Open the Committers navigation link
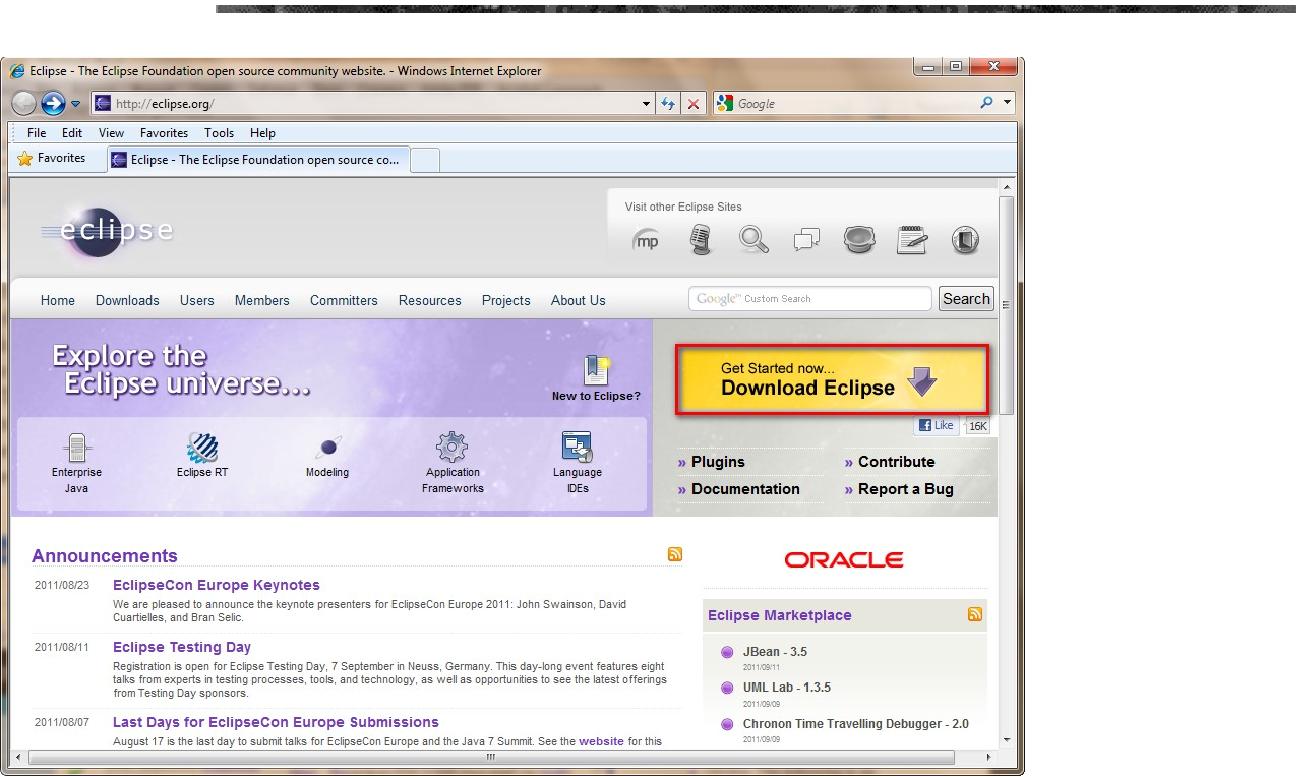The height and width of the screenshot is (777, 1296). [344, 300]
